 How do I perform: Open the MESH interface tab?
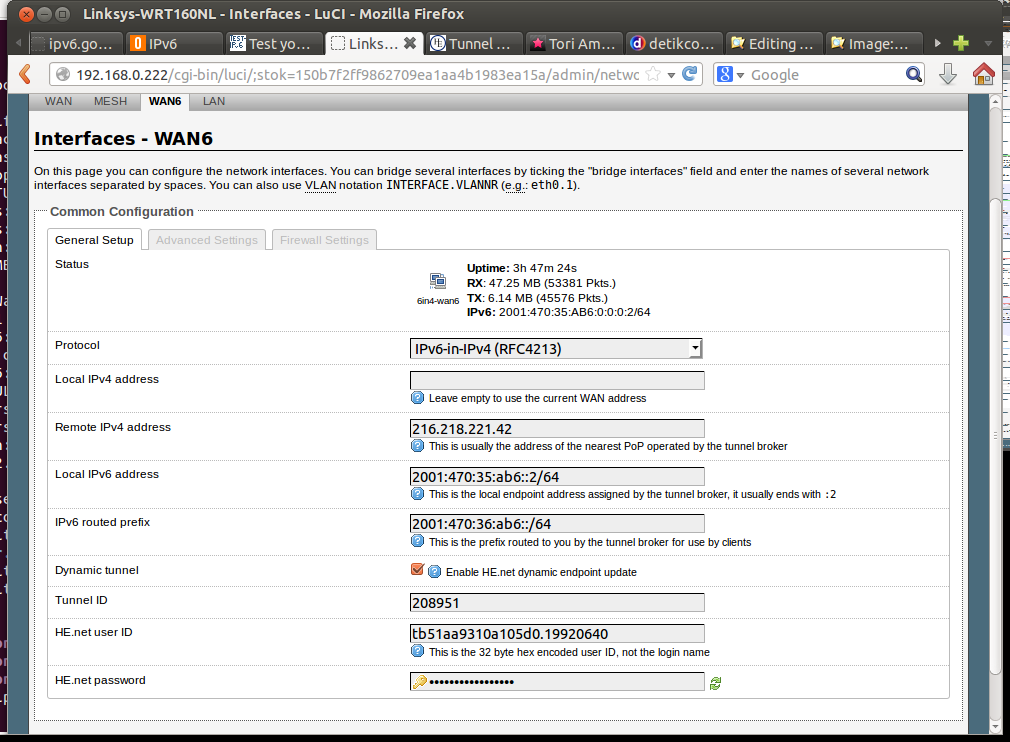click(x=110, y=101)
